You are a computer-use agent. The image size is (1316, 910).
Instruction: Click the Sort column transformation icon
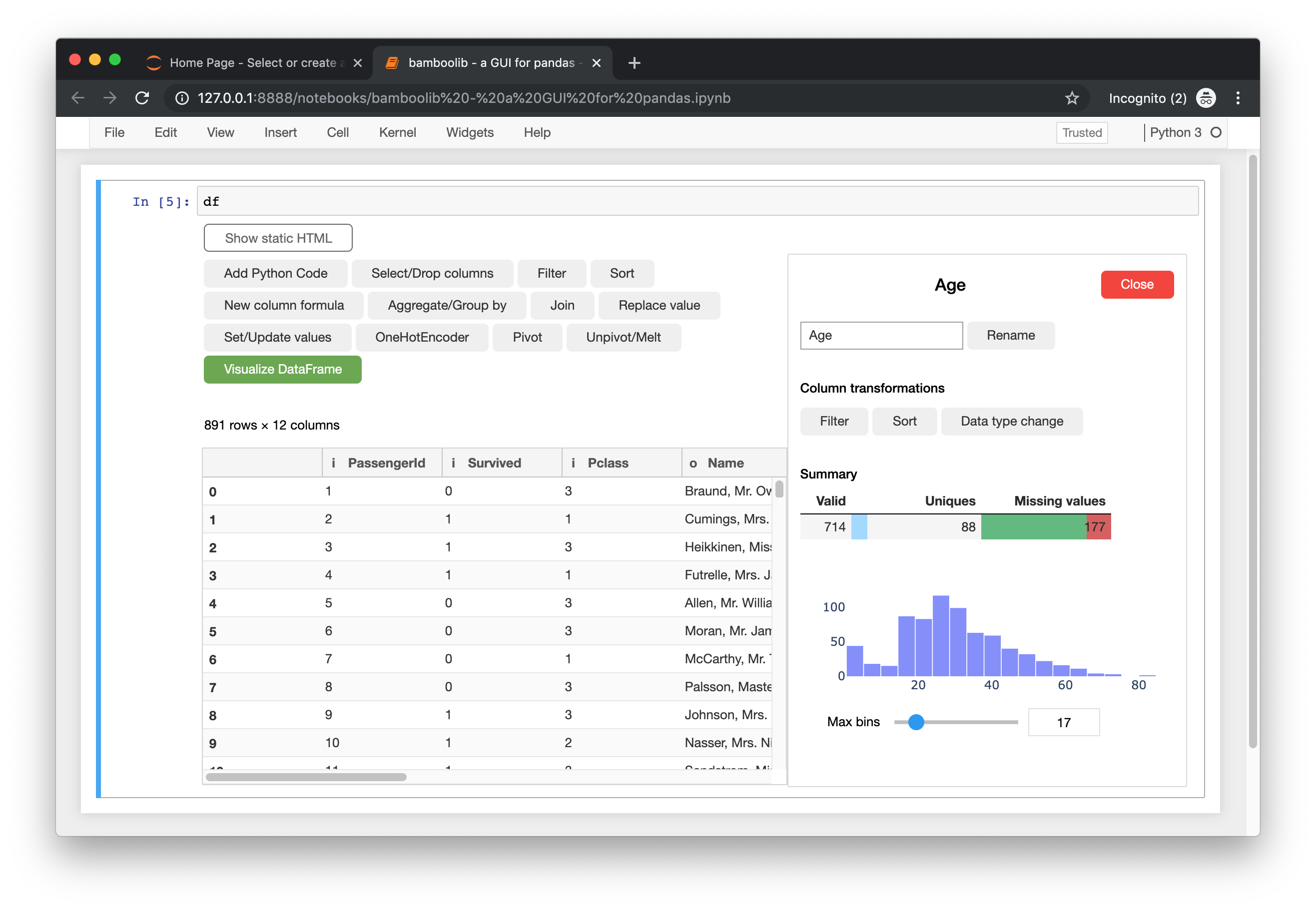[904, 420]
